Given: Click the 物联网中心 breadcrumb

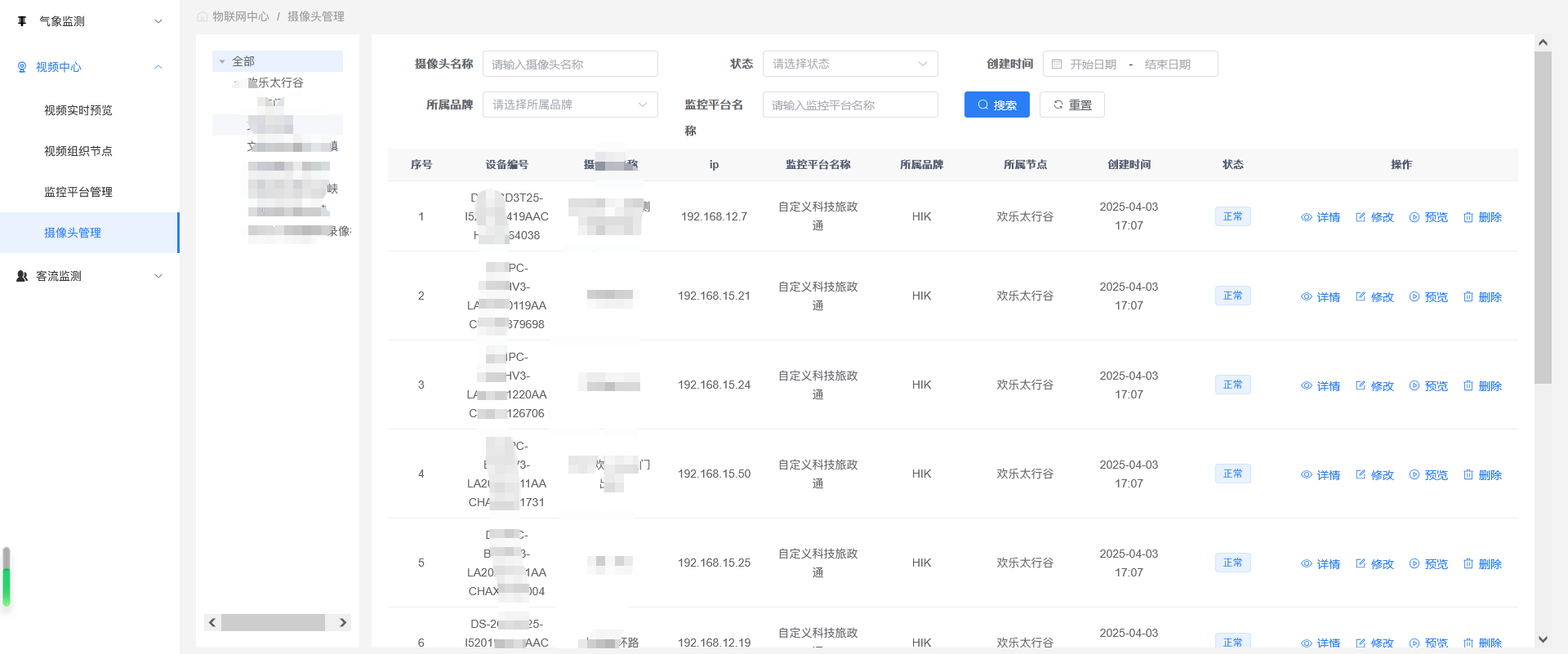Looking at the screenshot, I should [240, 16].
